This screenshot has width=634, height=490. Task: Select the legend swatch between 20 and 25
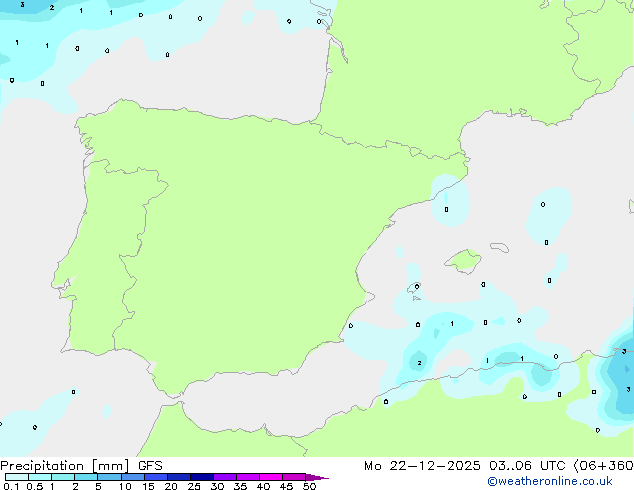click(178, 477)
